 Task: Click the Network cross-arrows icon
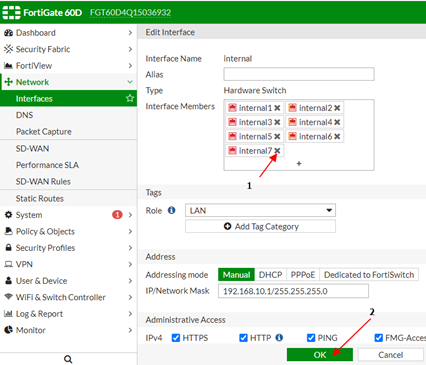(x=8, y=82)
